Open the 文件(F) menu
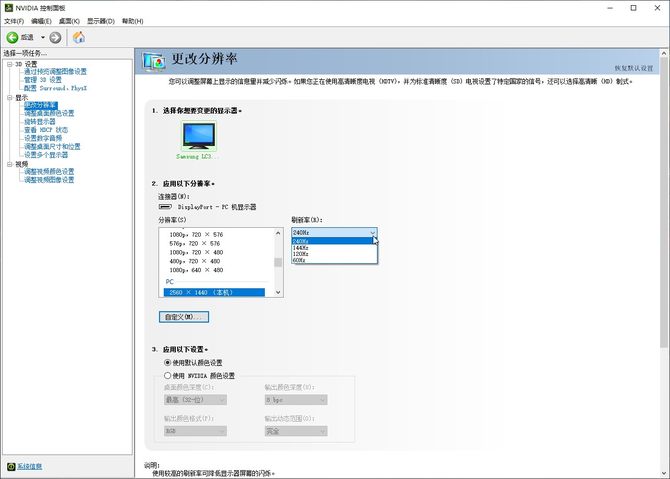The height and width of the screenshot is (479, 670). 13,20
